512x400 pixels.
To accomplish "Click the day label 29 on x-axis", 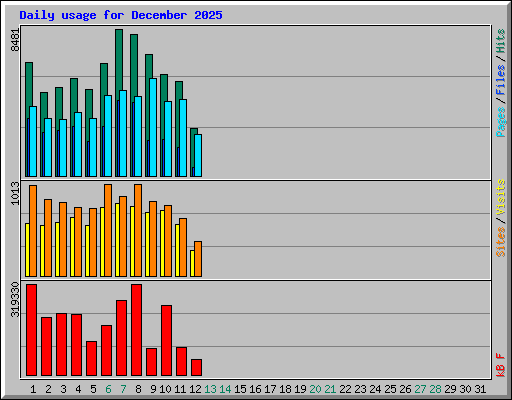I will pyautogui.click(x=450, y=389).
